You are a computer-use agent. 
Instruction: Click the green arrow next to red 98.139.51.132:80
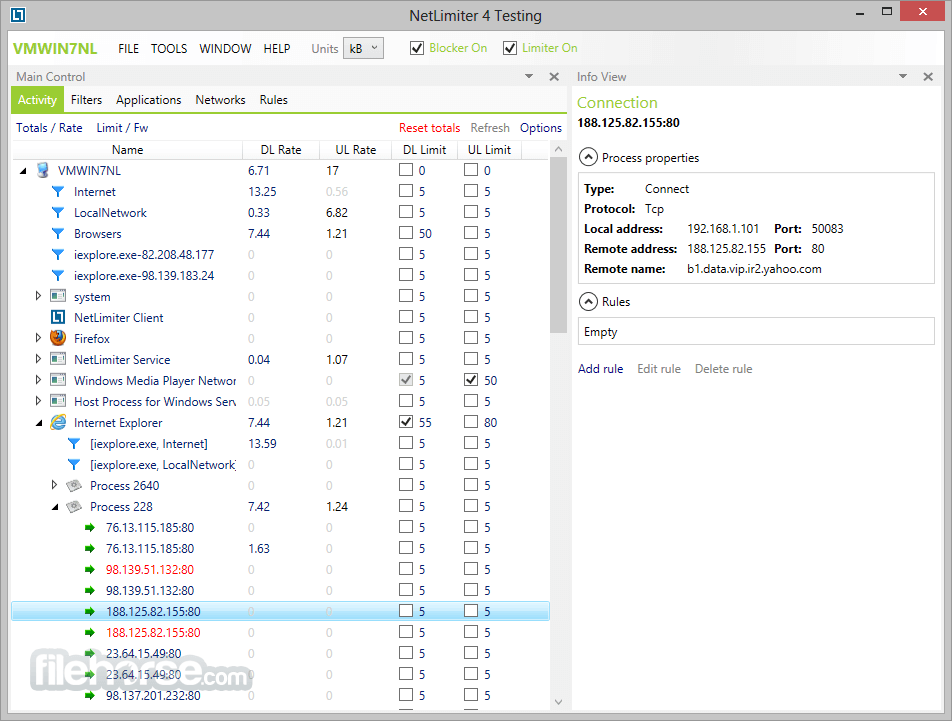tap(90, 569)
